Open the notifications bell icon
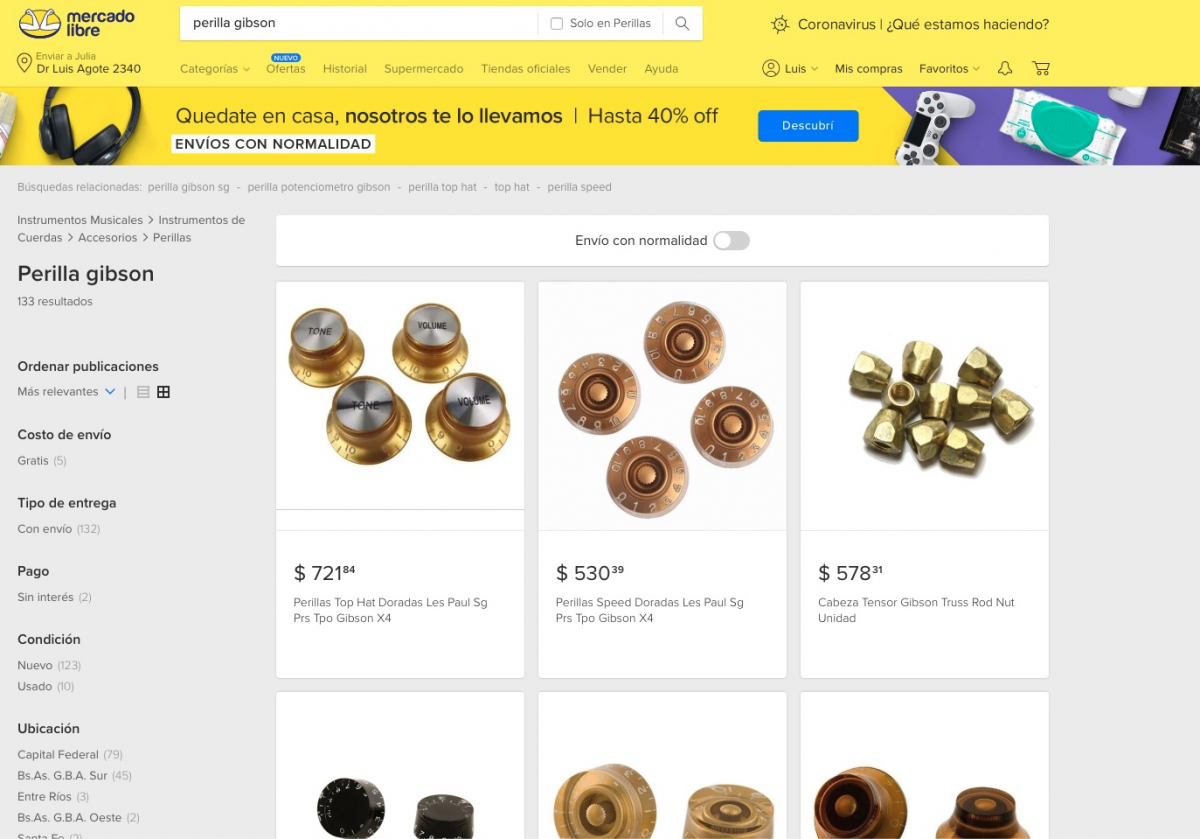The width and height of the screenshot is (1200, 839). pyautogui.click(x=1005, y=68)
